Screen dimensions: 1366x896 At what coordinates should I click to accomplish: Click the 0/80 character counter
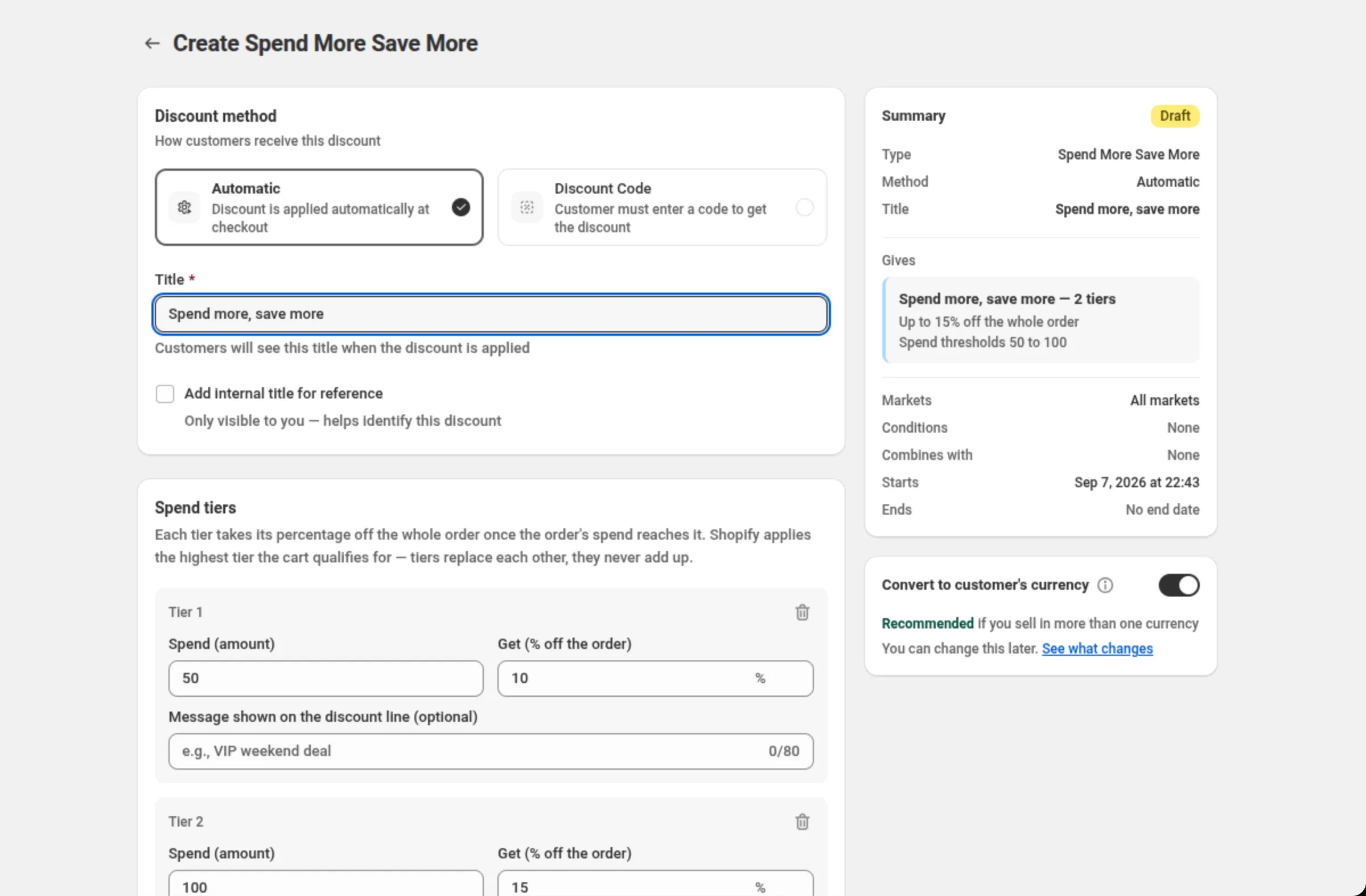click(x=783, y=751)
